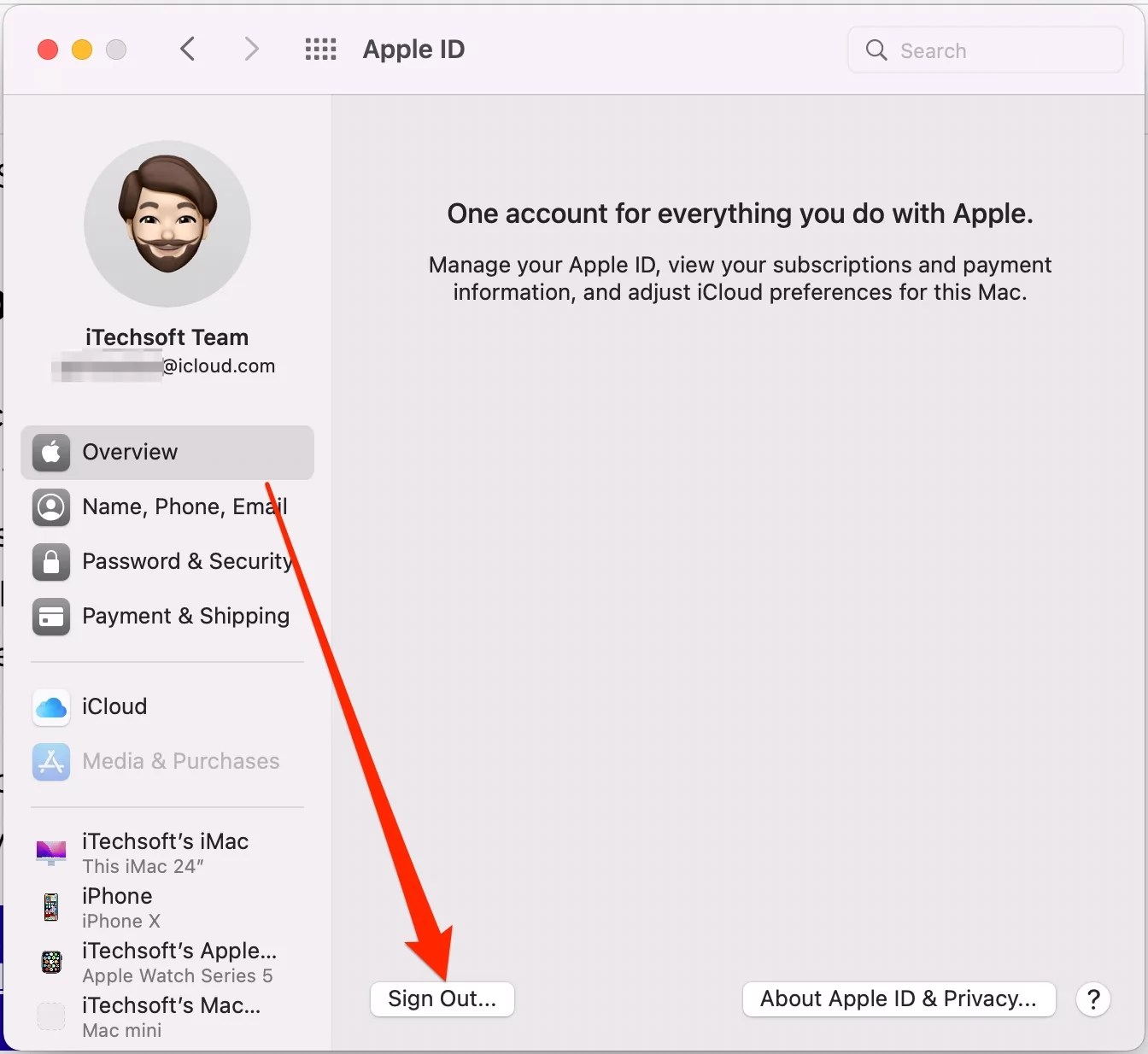The height and width of the screenshot is (1054, 1148).
Task: Click the card icon for Payment & Shipping
Action: pyautogui.click(x=51, y=616)
